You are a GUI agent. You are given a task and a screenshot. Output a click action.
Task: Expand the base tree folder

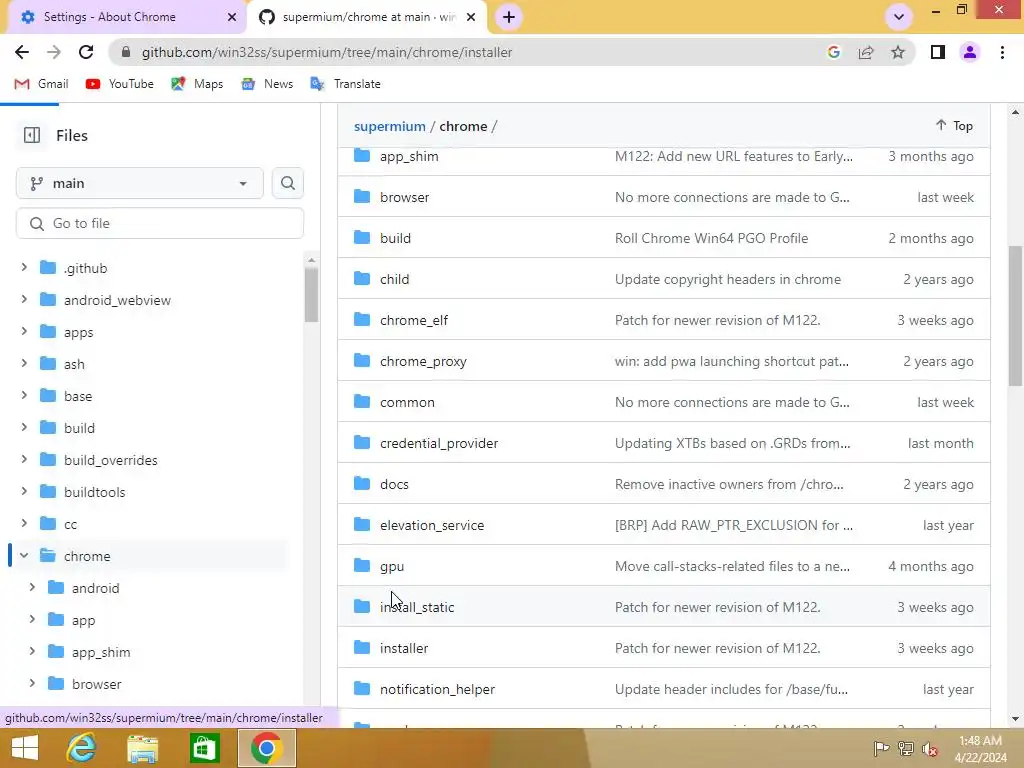point(24,395)
